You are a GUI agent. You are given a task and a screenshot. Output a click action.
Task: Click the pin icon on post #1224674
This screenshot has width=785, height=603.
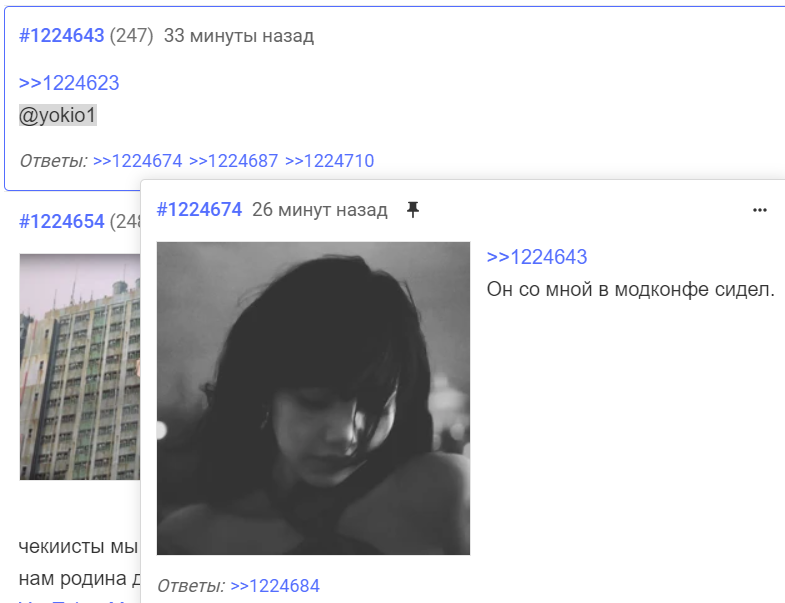(413, 210)
